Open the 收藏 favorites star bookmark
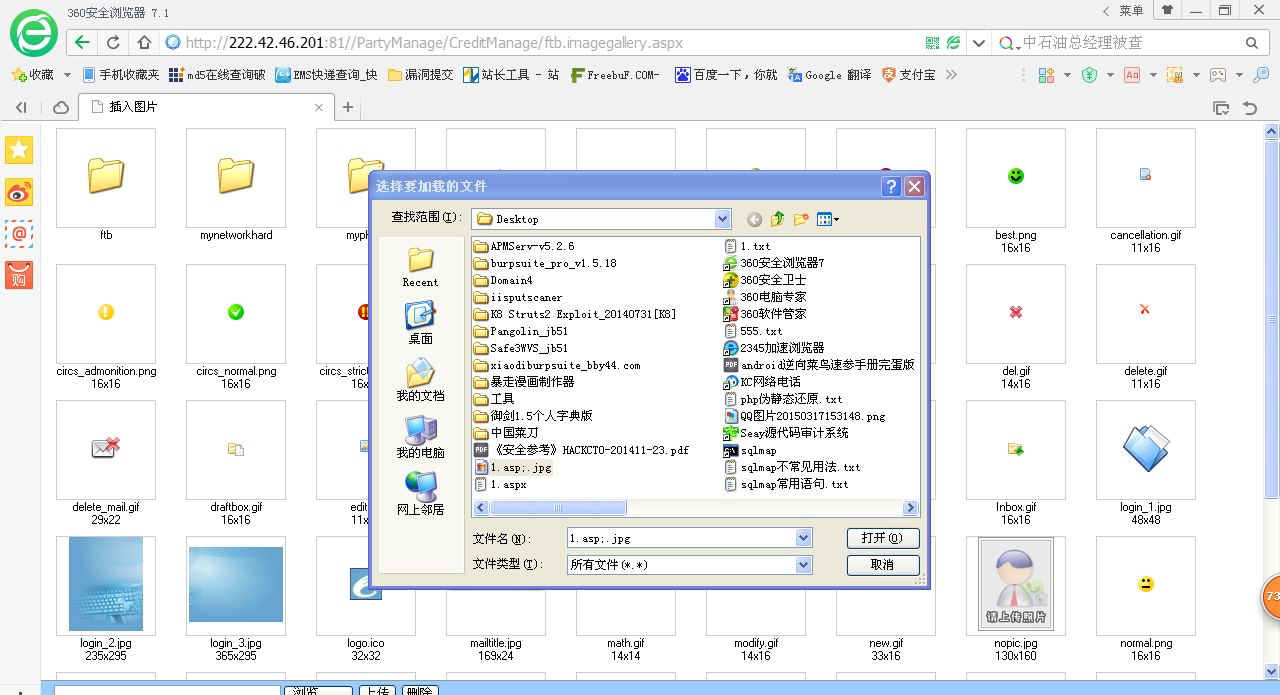Image resolution: width=1280 pixels, height=695 pixels. [33, 75]
